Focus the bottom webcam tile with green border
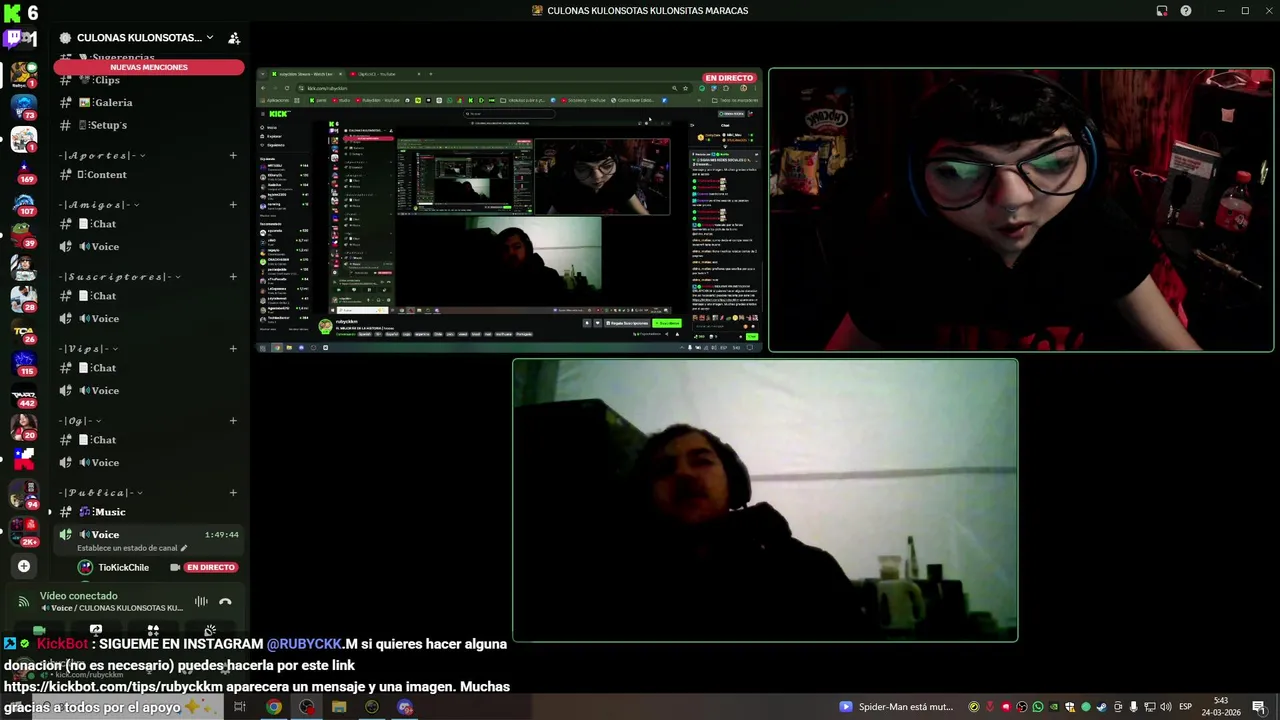This screenshot has width=1280, height=720. tap(765, 500)
